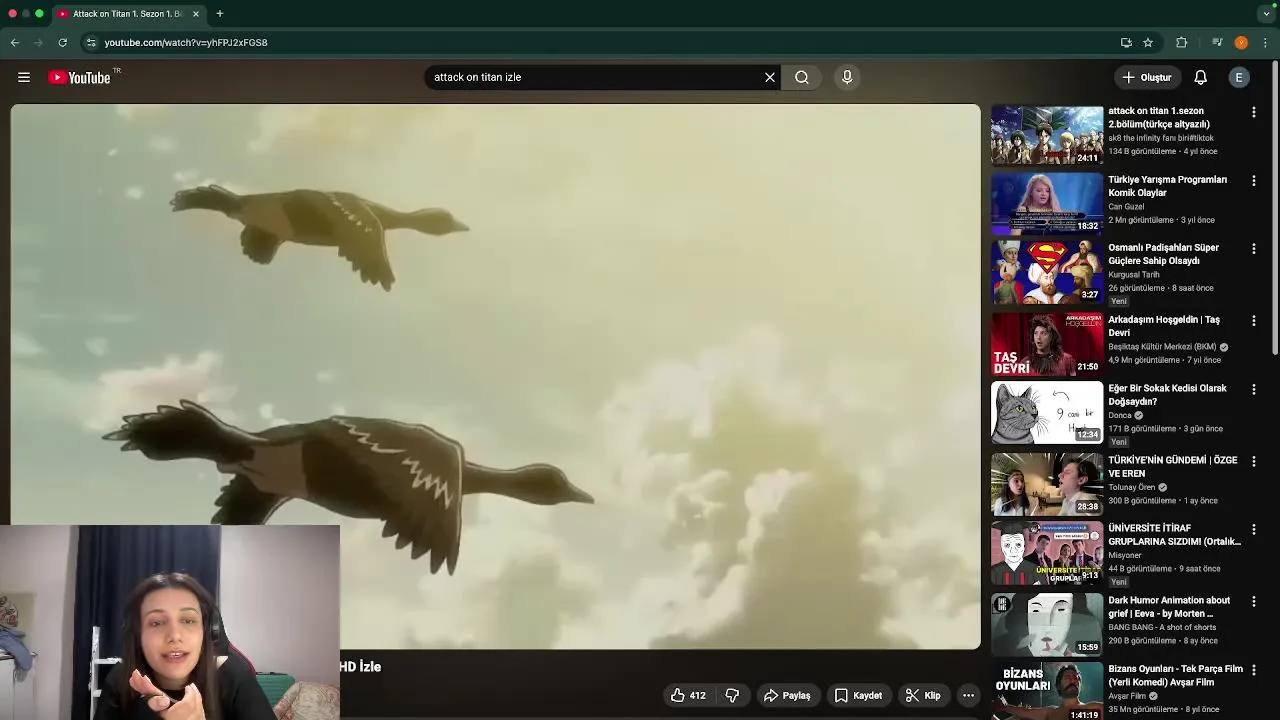The width and height of the screenshot is (1280, 720).
Task: Visit Tolunay Ören channel name
Action: click(1131, 487)
